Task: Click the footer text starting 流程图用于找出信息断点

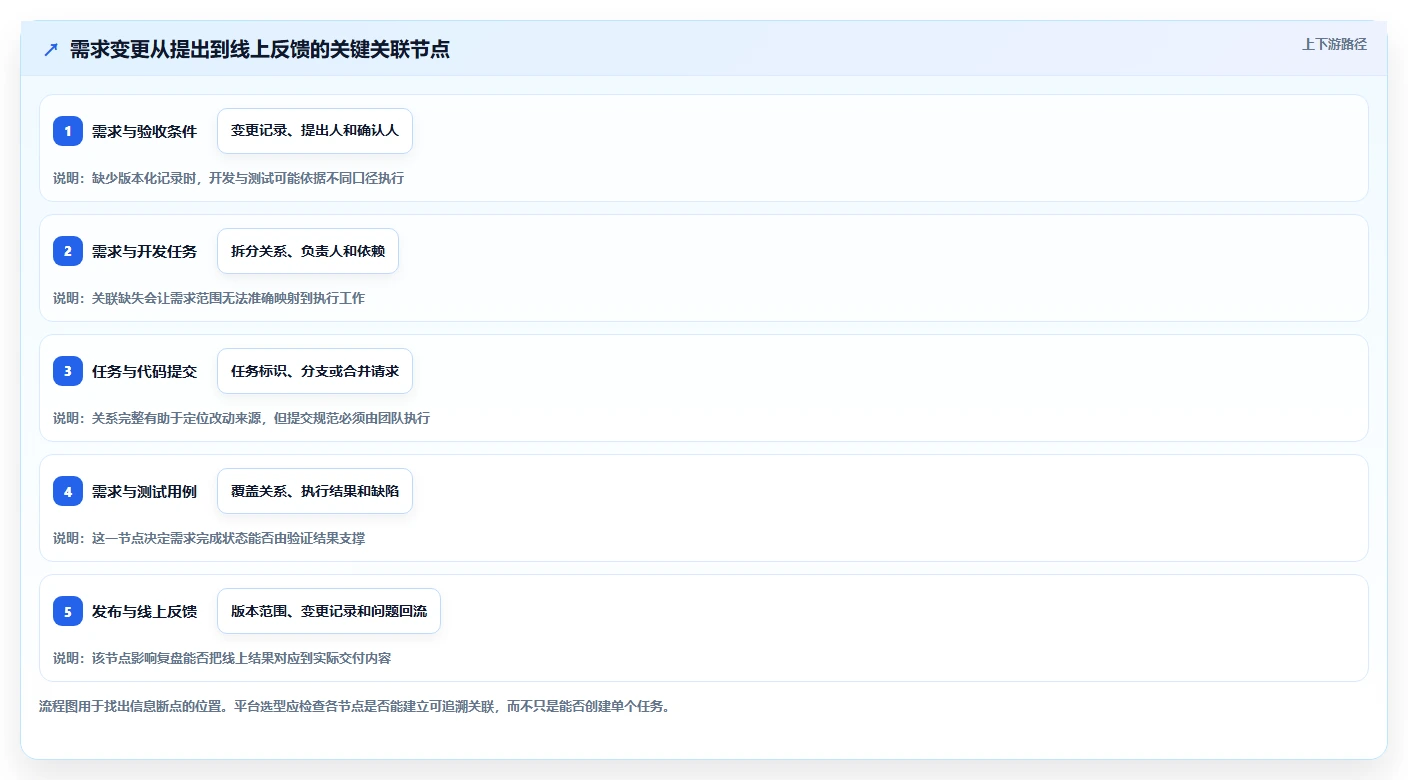Action: pos(354,706)
